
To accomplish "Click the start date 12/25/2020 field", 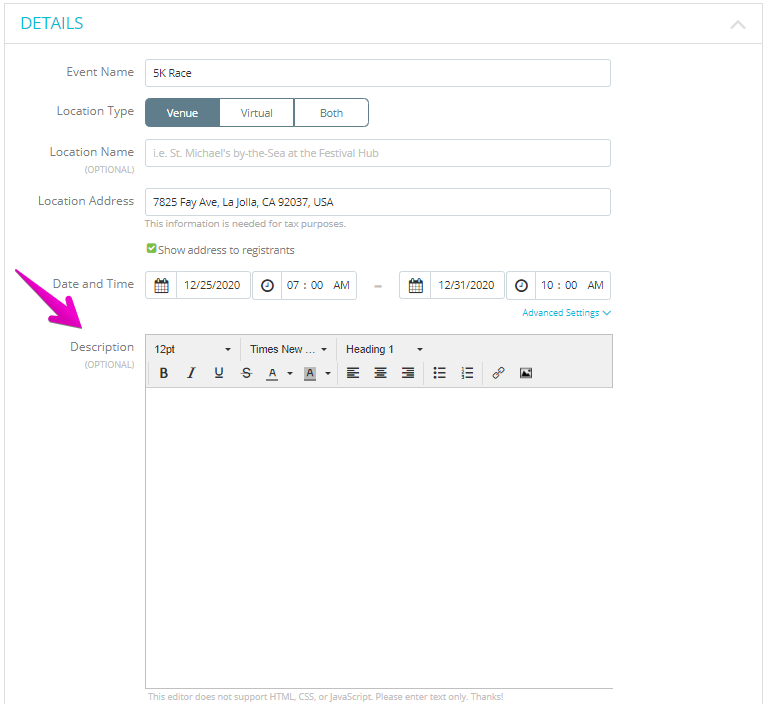I will pyautogui.click(x=212, y=285).
